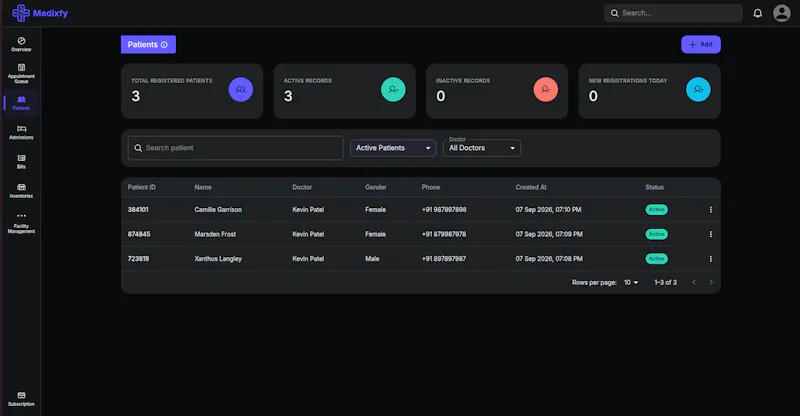Viewport: 800px width, 416px height.
Task: Select patient ID 384101
Action: tap(138, 210)
